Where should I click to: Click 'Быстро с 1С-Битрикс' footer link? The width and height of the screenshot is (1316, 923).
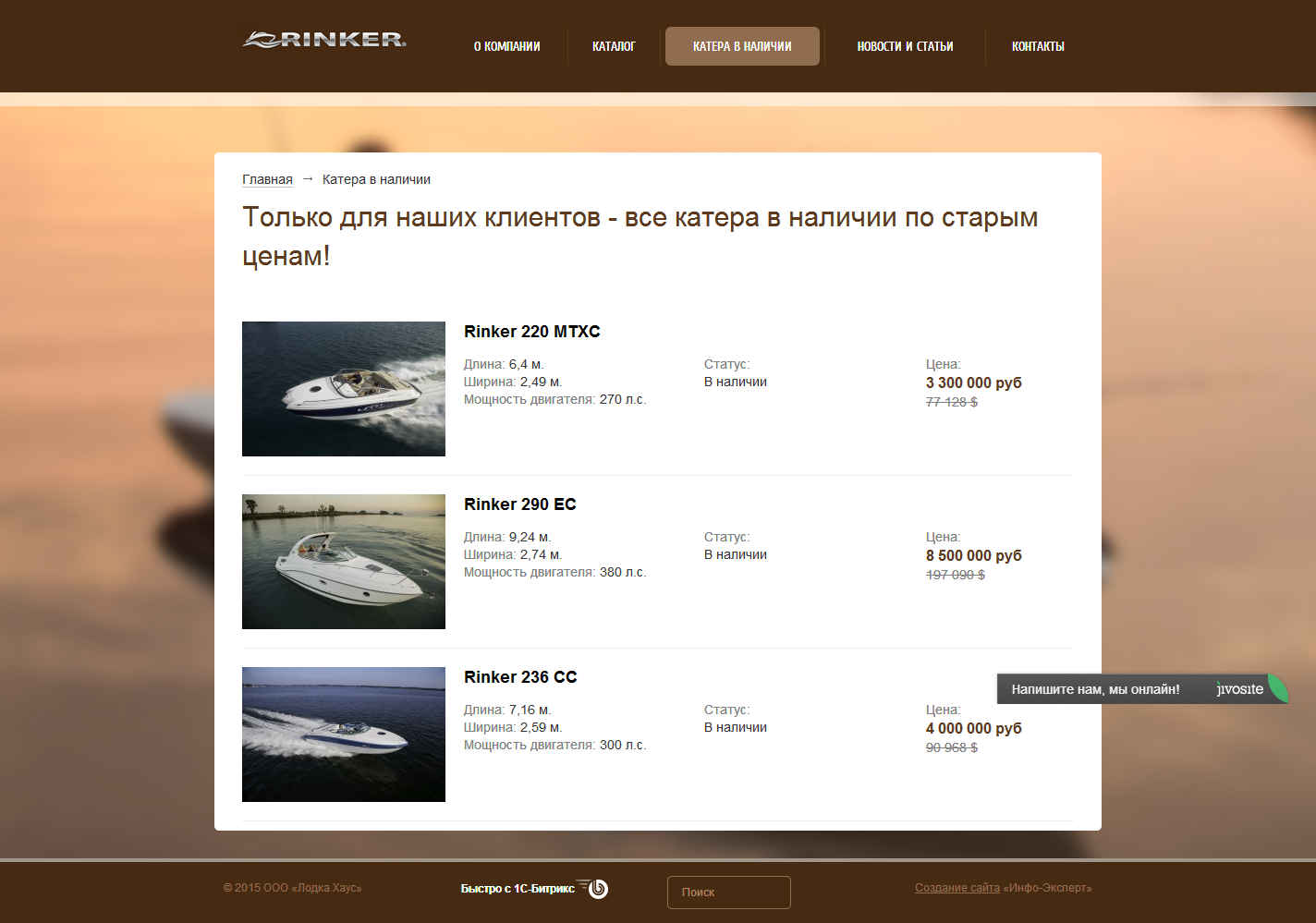pos(518,889)
